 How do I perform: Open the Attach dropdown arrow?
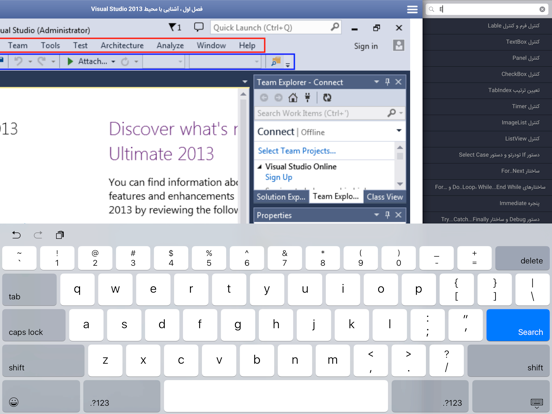coord(113,62)
